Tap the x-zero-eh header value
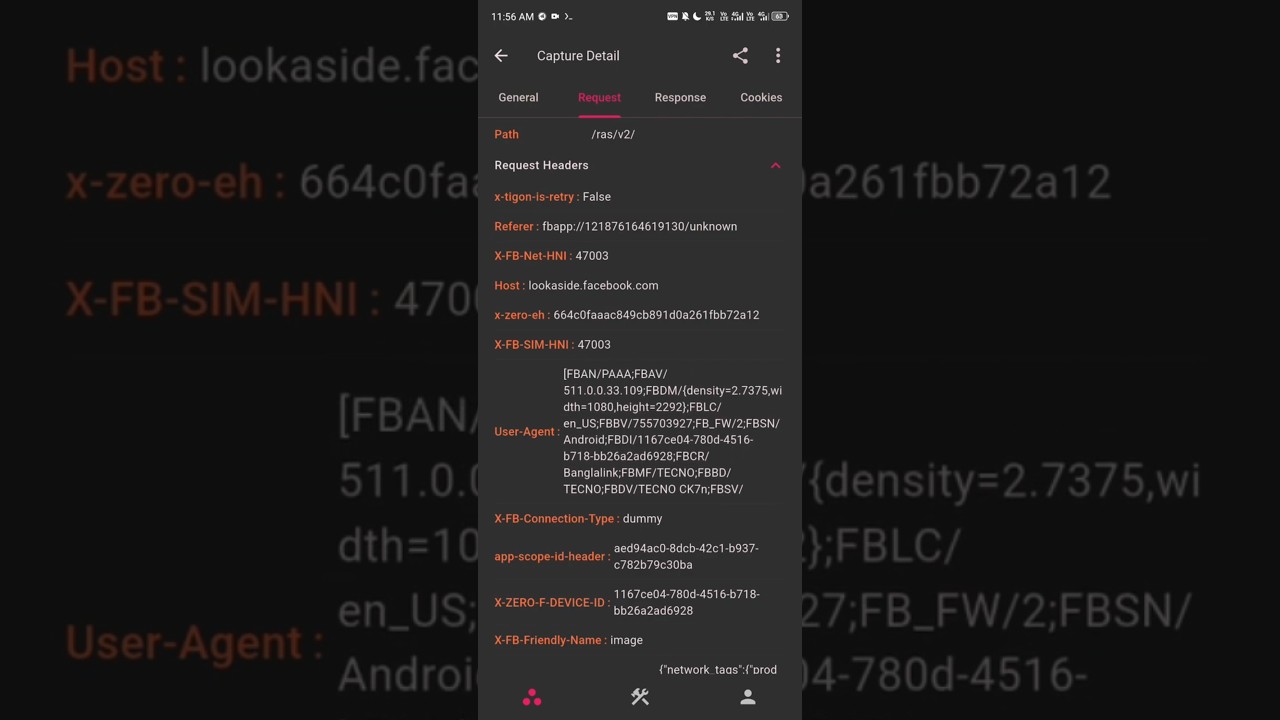The width and height of the screenshot is (1280, 720). (x=656, y=315)
